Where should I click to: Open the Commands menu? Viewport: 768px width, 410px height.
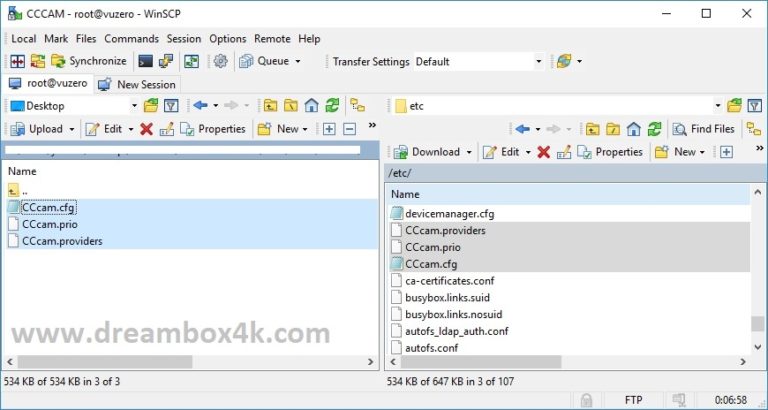coord(131,39)
